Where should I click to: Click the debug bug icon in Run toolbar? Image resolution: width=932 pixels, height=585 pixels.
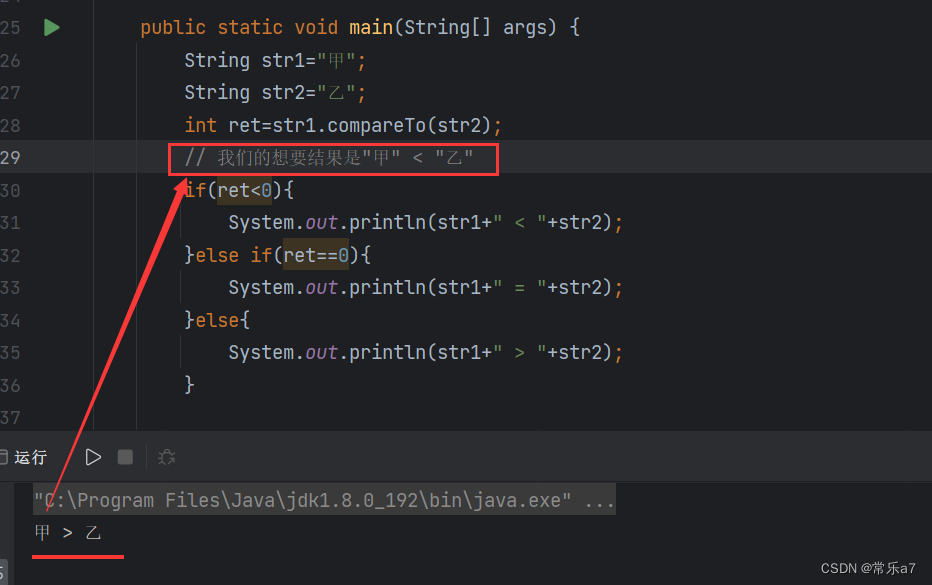[166, 457]
